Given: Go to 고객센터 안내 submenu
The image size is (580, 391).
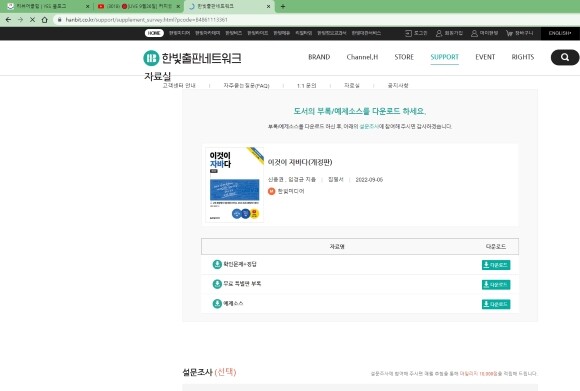Looking at the screenshot, I should pos(179,85).
